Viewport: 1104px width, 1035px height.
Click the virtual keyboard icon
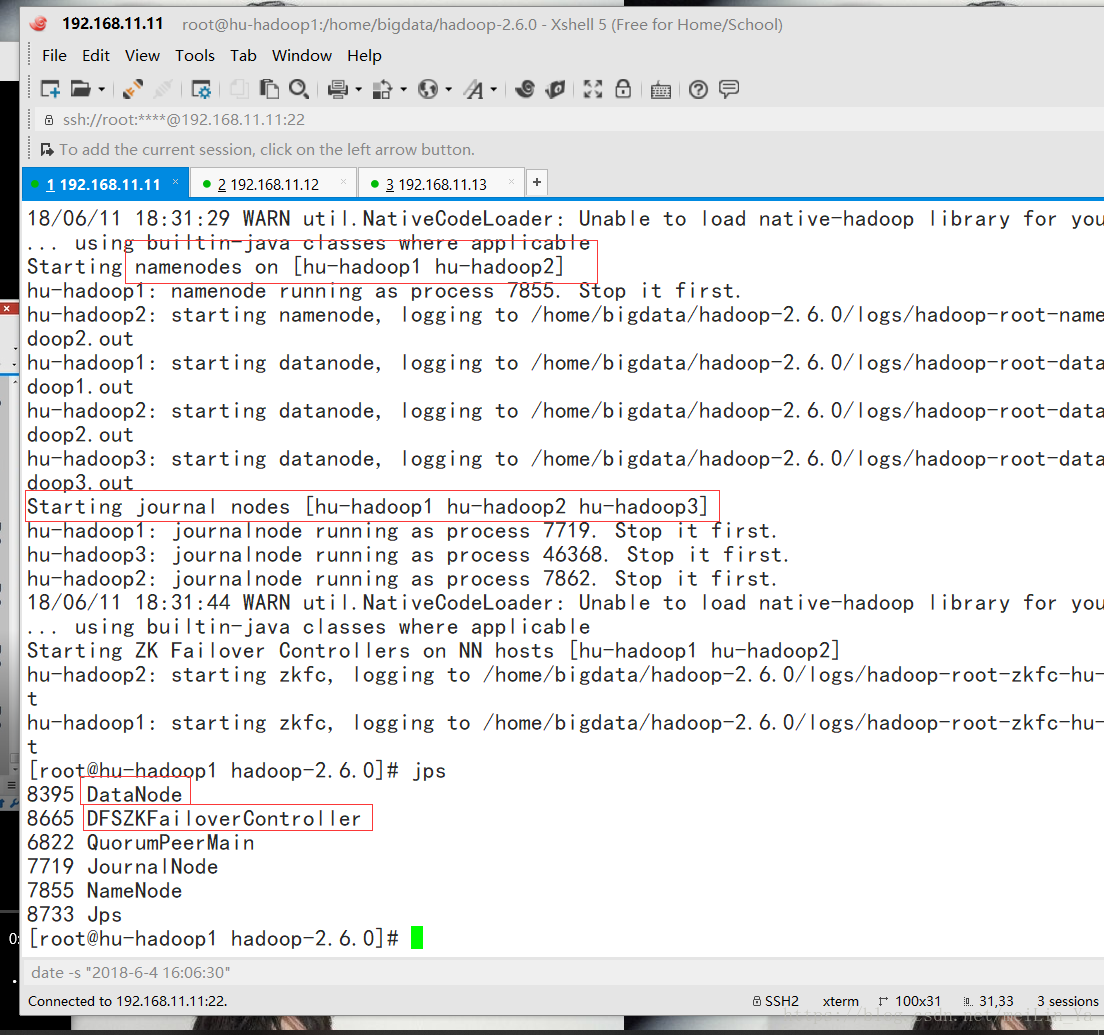[x=660, y=89]
